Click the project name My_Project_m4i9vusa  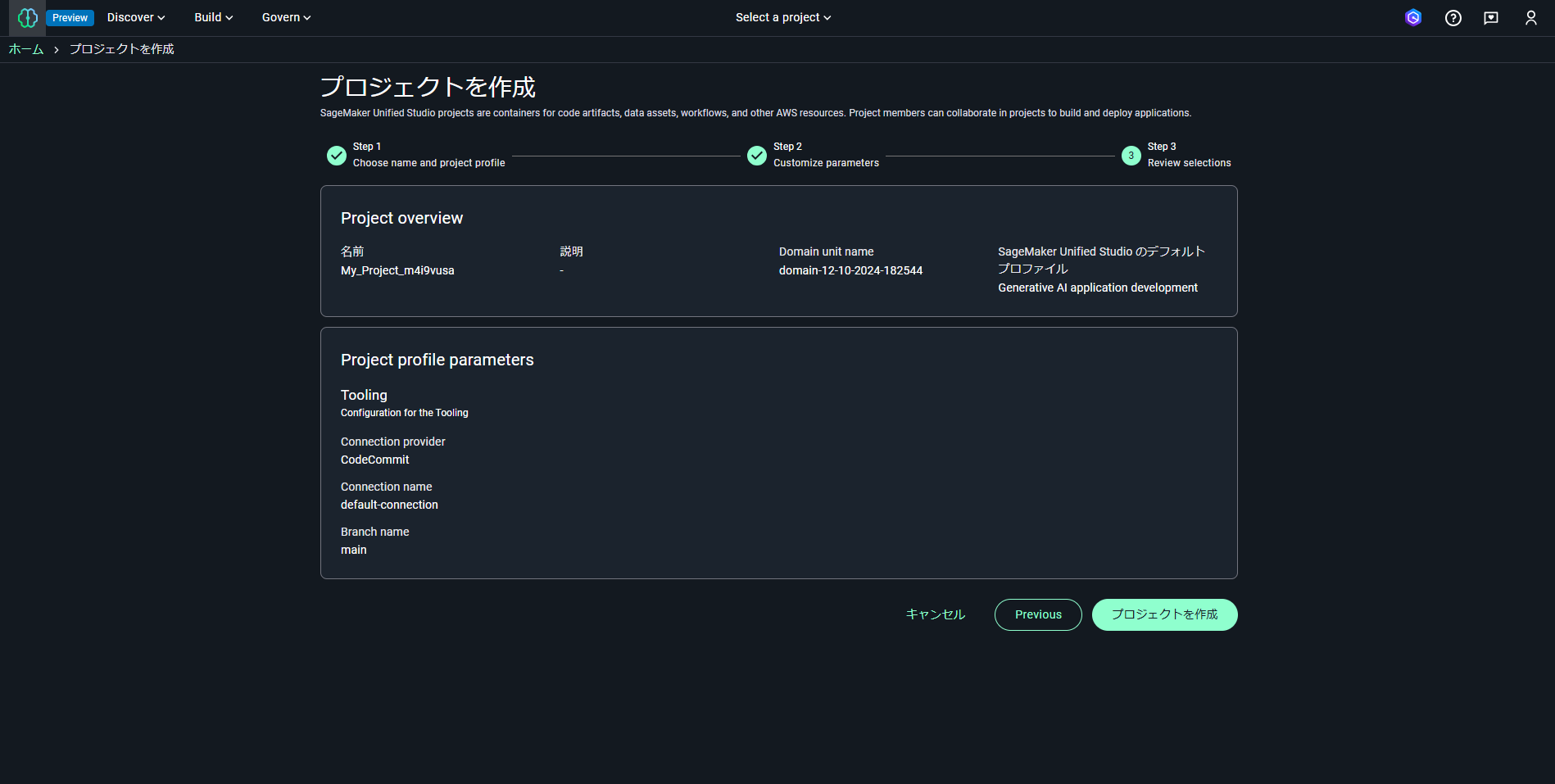point(397,270)
